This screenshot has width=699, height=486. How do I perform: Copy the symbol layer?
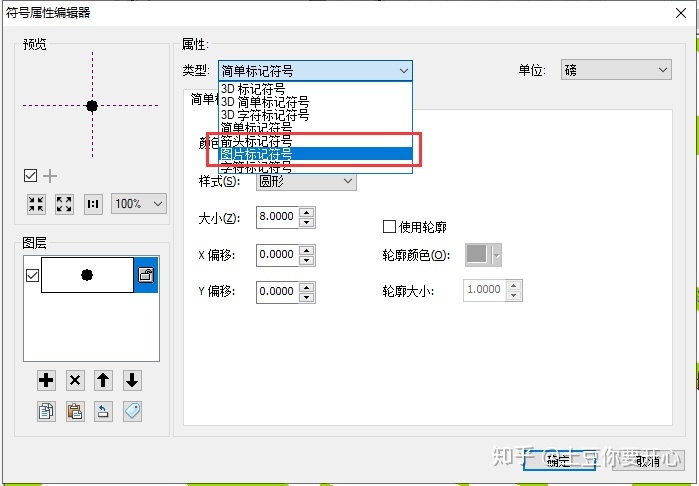(46, 411)
